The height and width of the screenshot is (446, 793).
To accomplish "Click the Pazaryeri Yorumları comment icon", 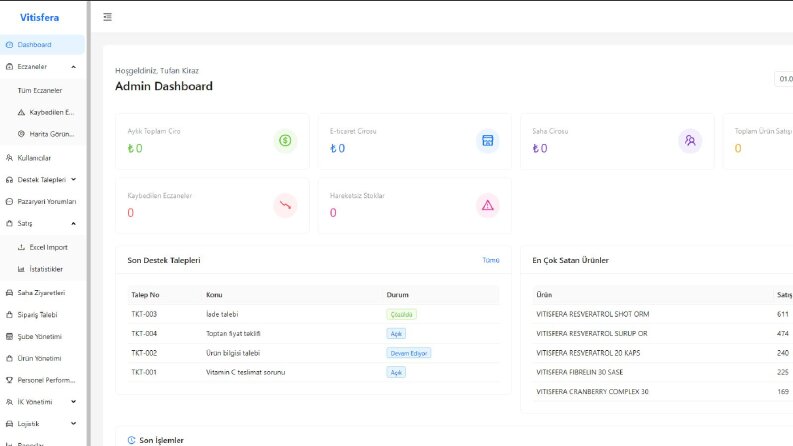I will tap(9, 201).
